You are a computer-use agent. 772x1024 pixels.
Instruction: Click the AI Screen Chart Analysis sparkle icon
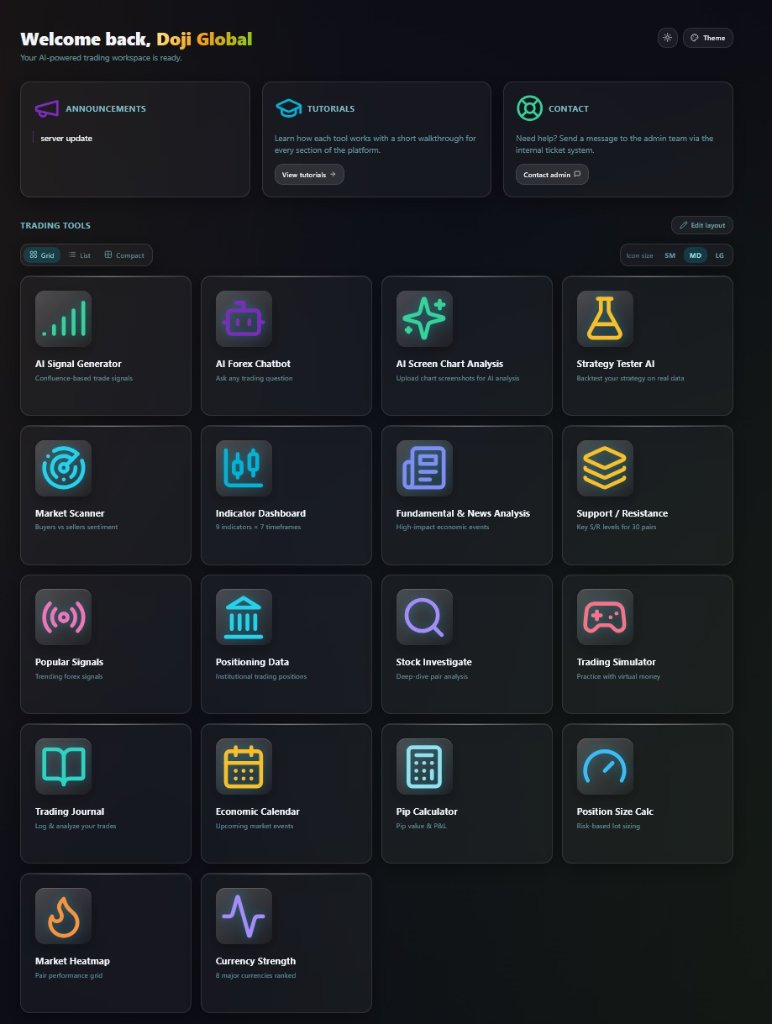425,319
